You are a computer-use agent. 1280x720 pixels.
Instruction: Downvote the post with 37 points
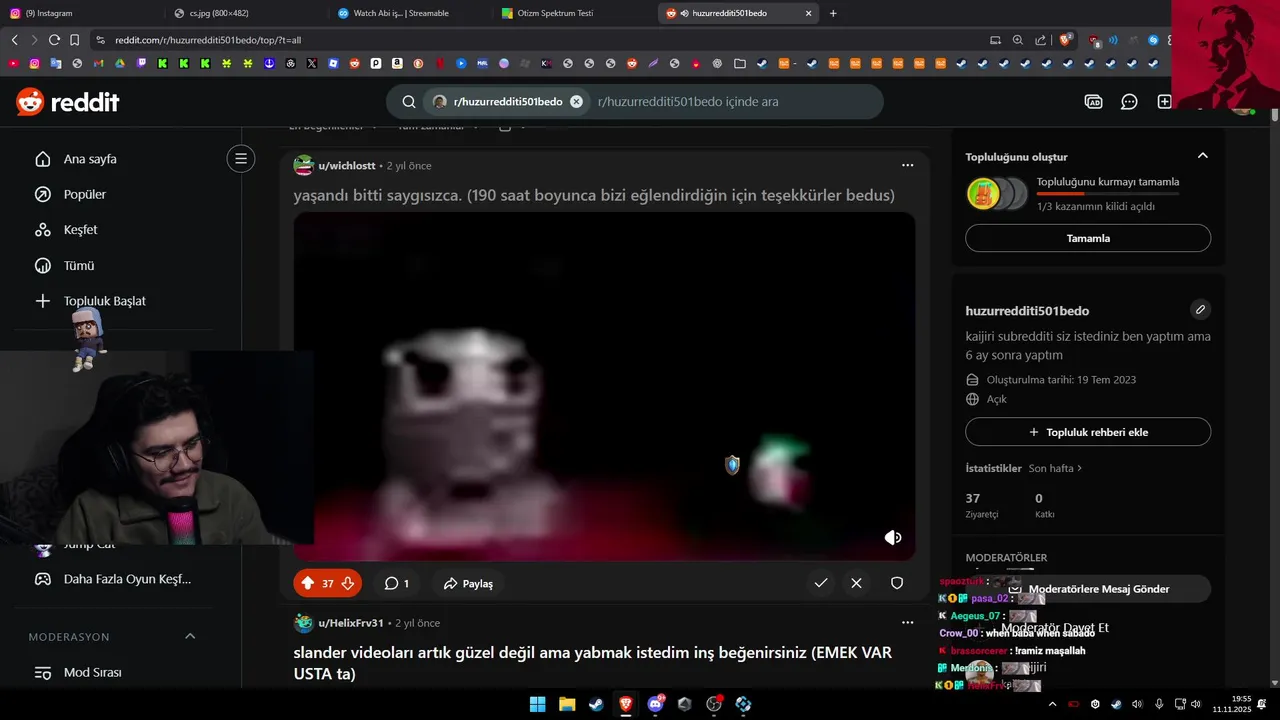click(x=348, y=583)
